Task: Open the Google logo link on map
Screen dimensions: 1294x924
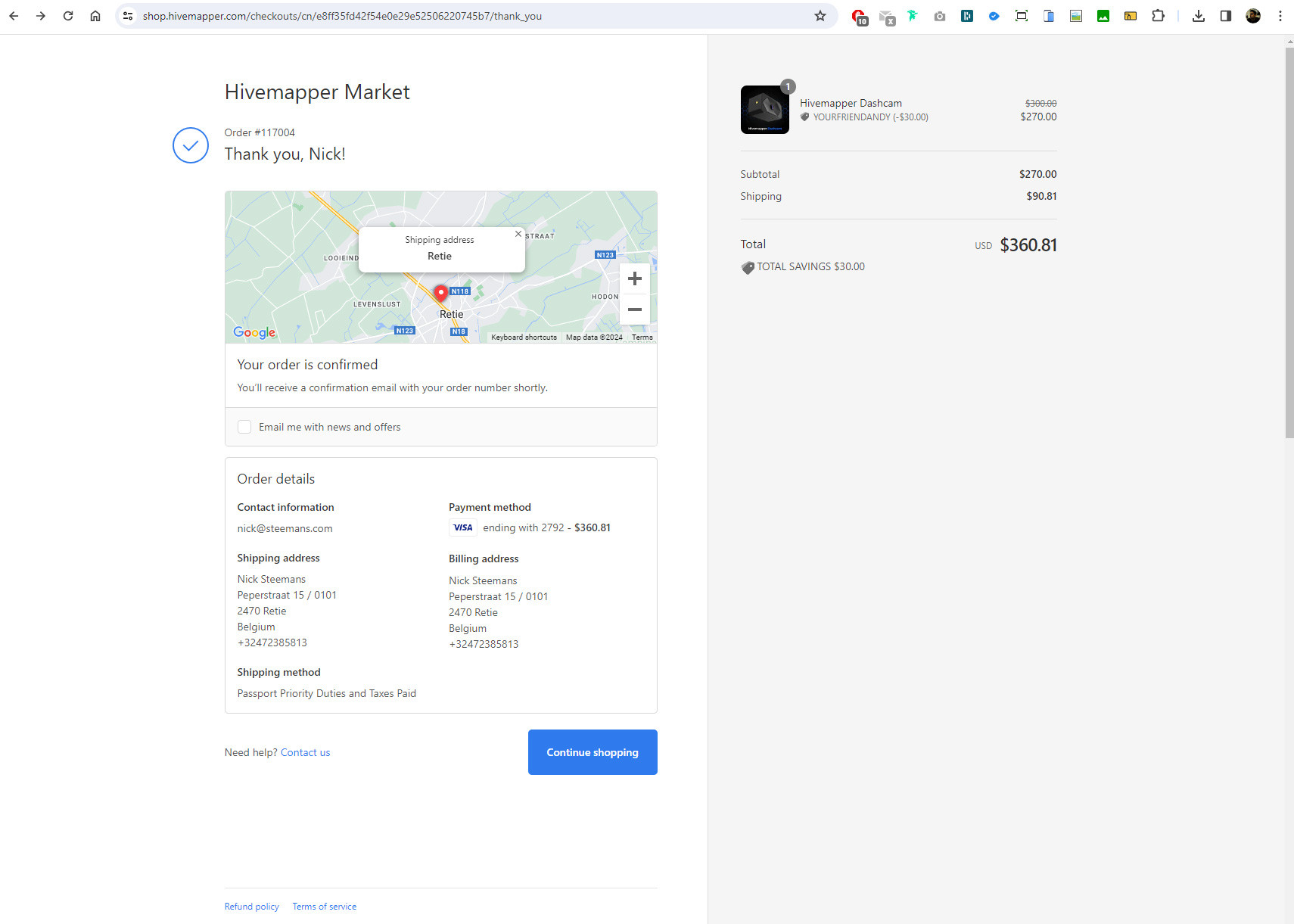Action: (x=254, y=332)
